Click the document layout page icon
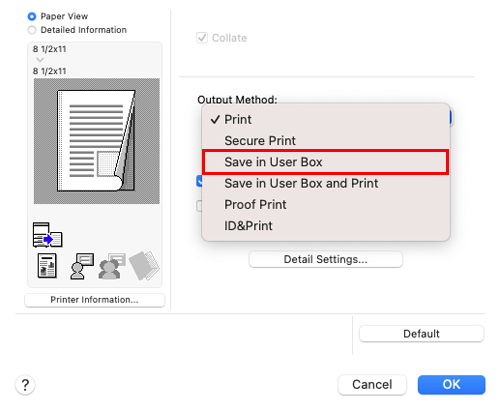The height and width of the screenshot is (410, 500). (47, 266)
